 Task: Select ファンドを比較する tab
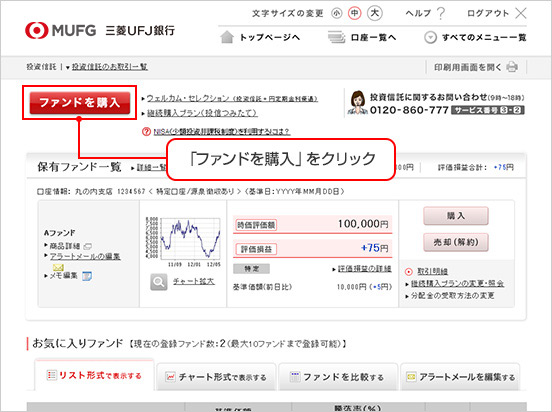click(338, 377)
